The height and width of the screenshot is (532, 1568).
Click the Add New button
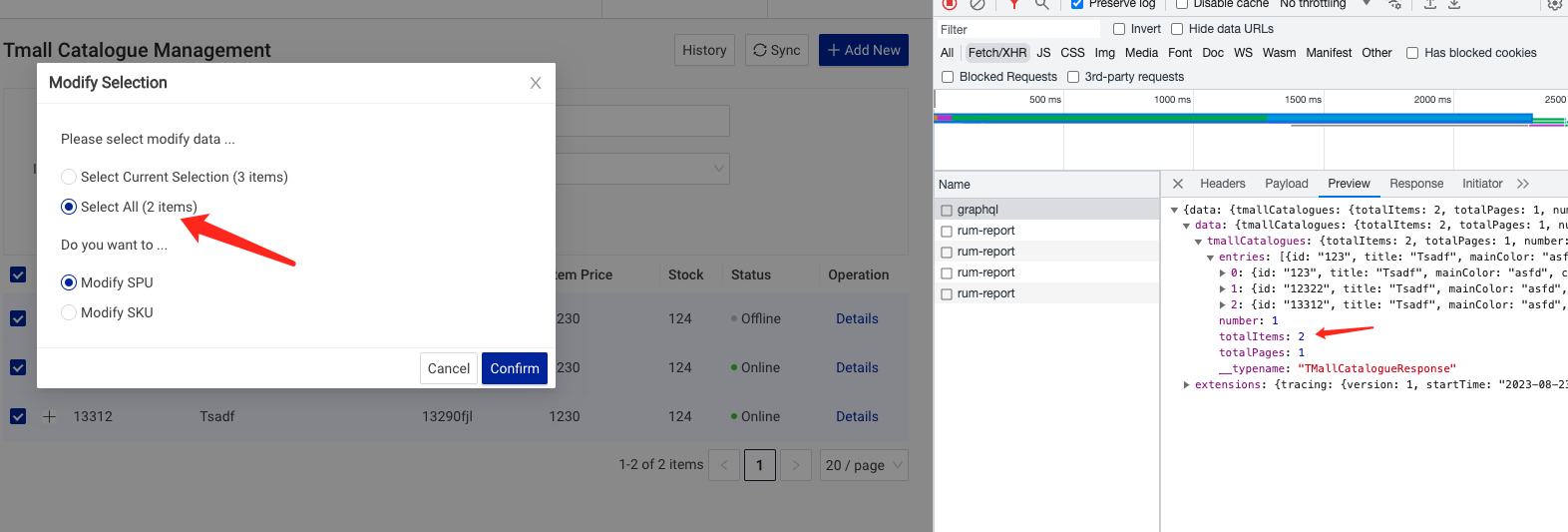(864, 50)
